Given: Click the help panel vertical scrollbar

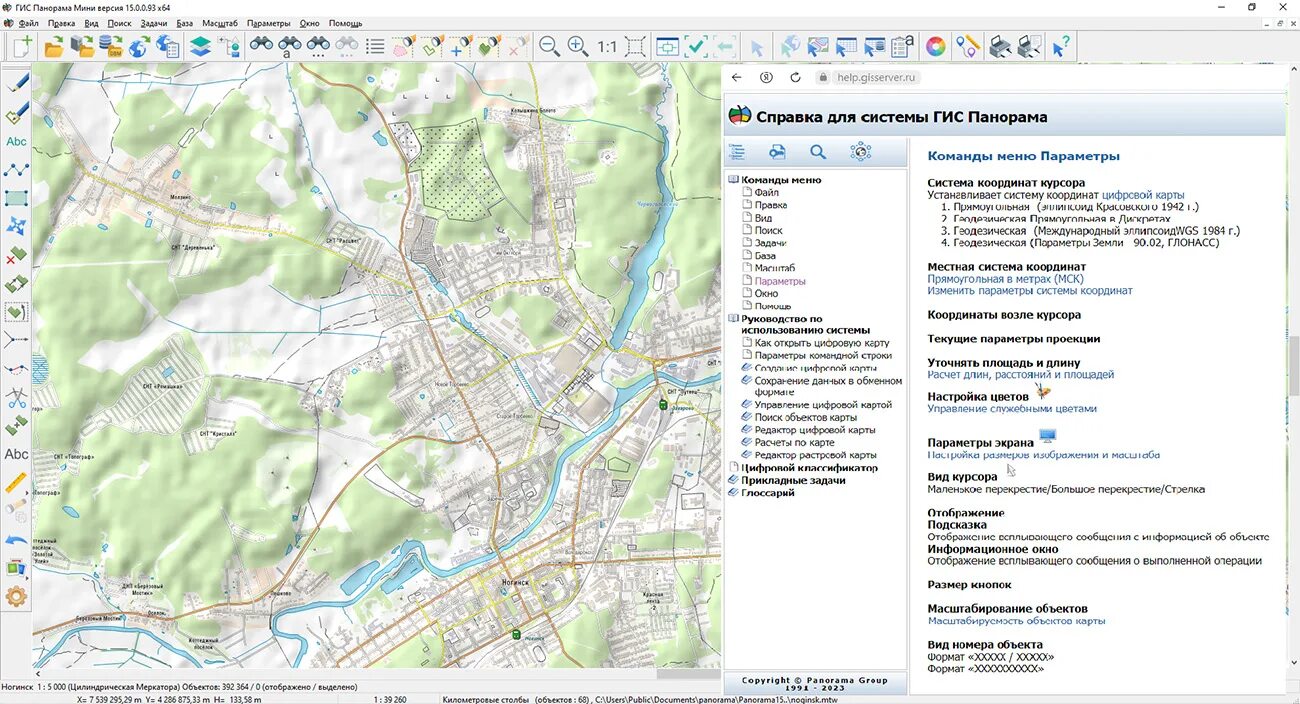Looking at the screenshot, I should click(x=1293, y=366).
